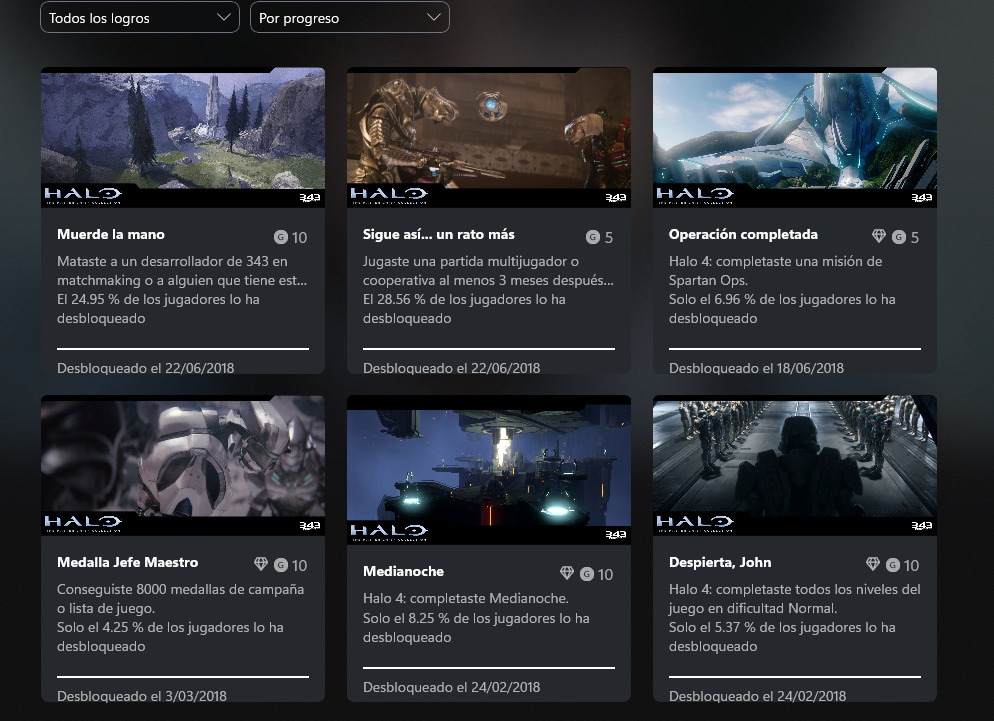Click 'Solo el 8.25 % de los jugadores' text

point(476,628)
